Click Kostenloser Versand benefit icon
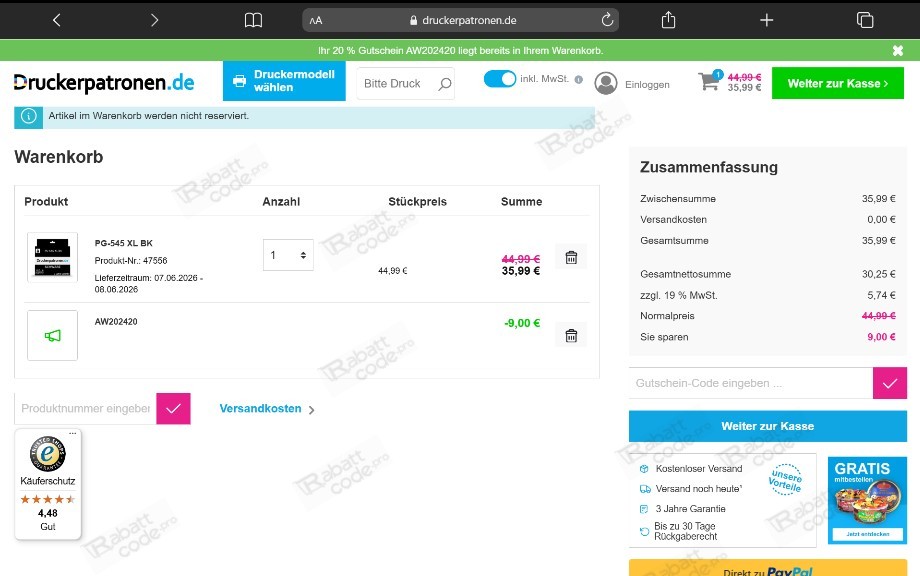 pos(644,469)
